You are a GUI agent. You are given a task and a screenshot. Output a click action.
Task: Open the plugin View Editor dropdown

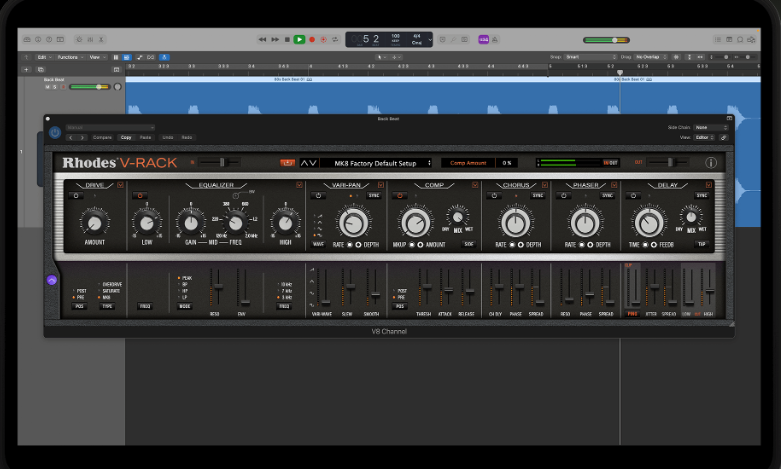pos(705,137)
